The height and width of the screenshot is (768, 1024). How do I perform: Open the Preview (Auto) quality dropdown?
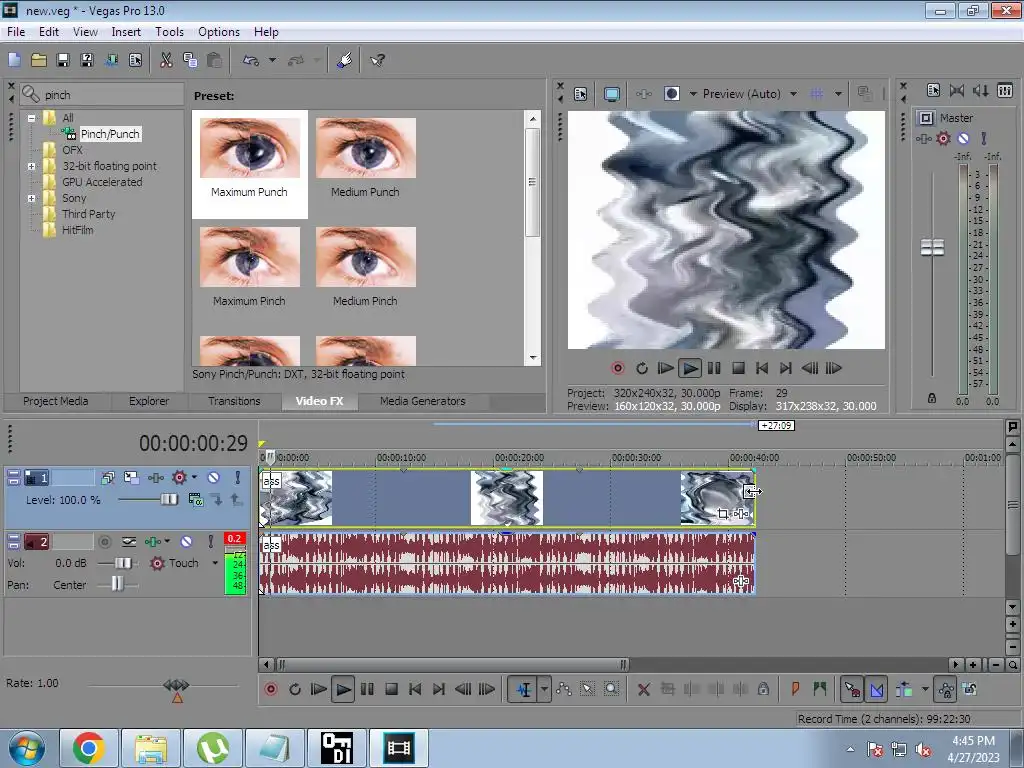[x=793, y=94]
